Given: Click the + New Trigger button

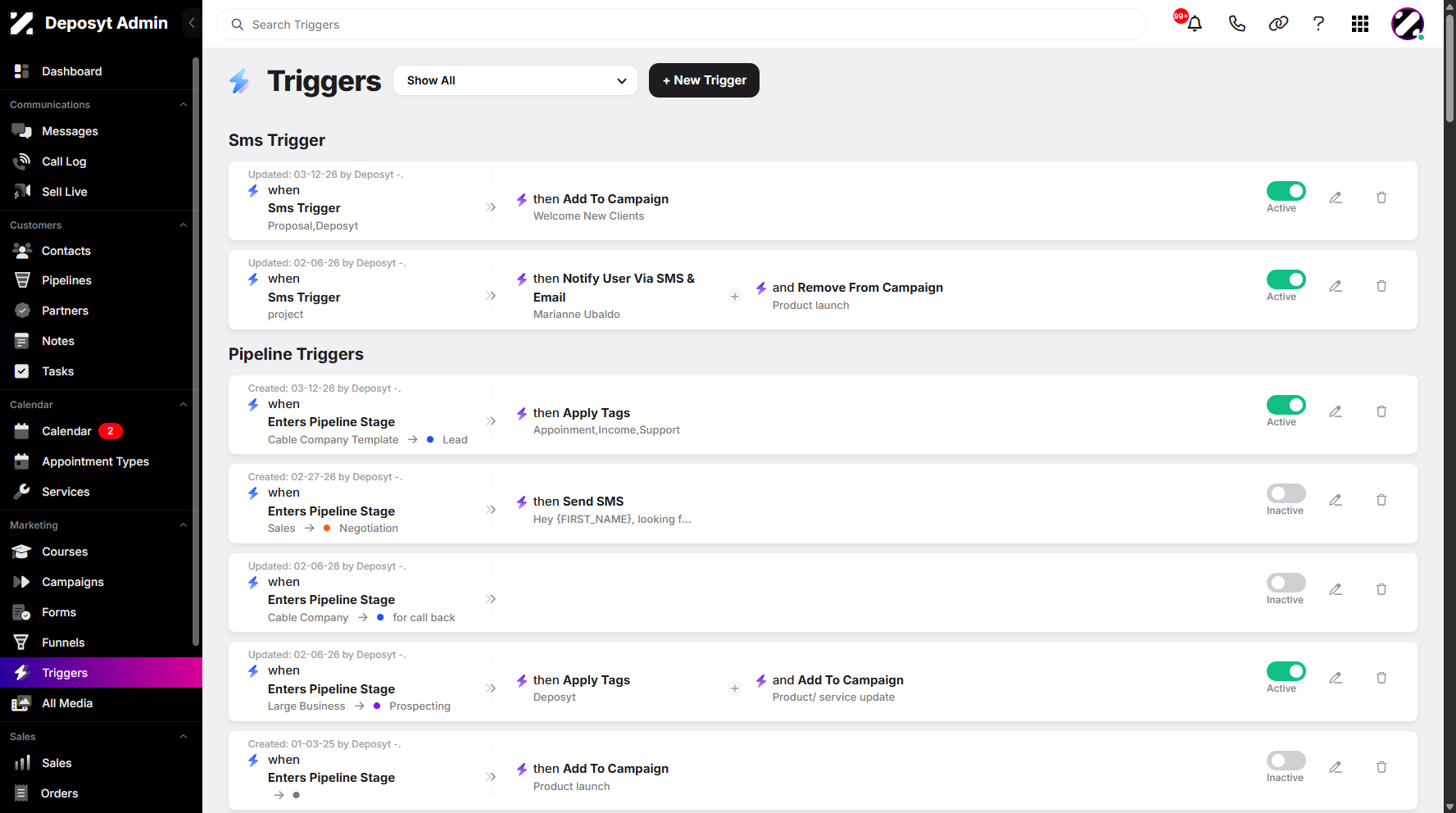Looking at the screenshot, I should point(704,80).
